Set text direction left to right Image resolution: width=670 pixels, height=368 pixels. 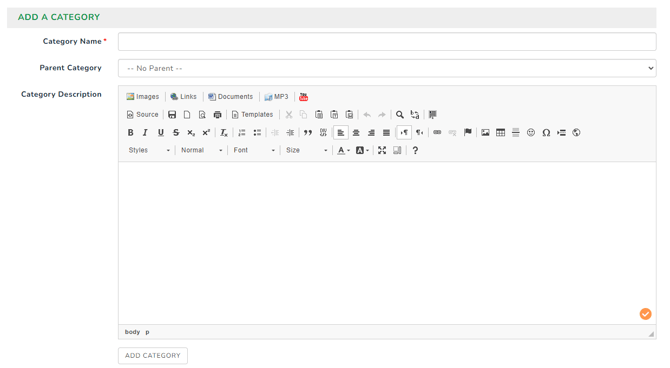tap(404, 132)
